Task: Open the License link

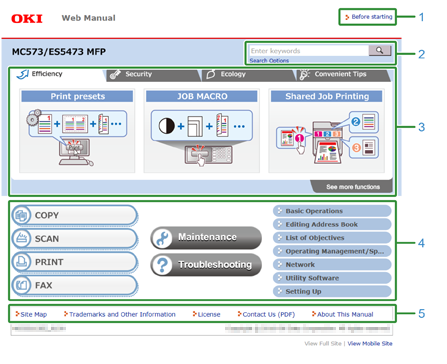Action: [206, 314]
